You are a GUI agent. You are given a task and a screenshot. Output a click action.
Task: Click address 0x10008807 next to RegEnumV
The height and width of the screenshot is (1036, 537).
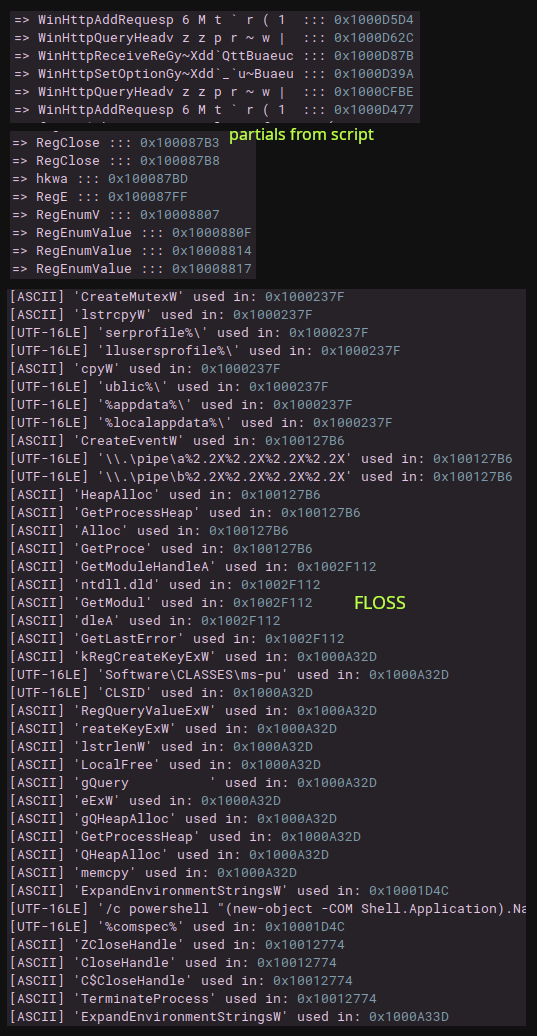coord(180,215)
